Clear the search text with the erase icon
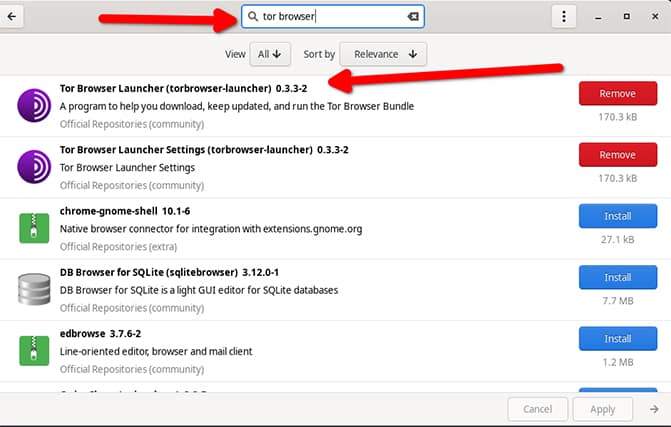 [413, 16]
